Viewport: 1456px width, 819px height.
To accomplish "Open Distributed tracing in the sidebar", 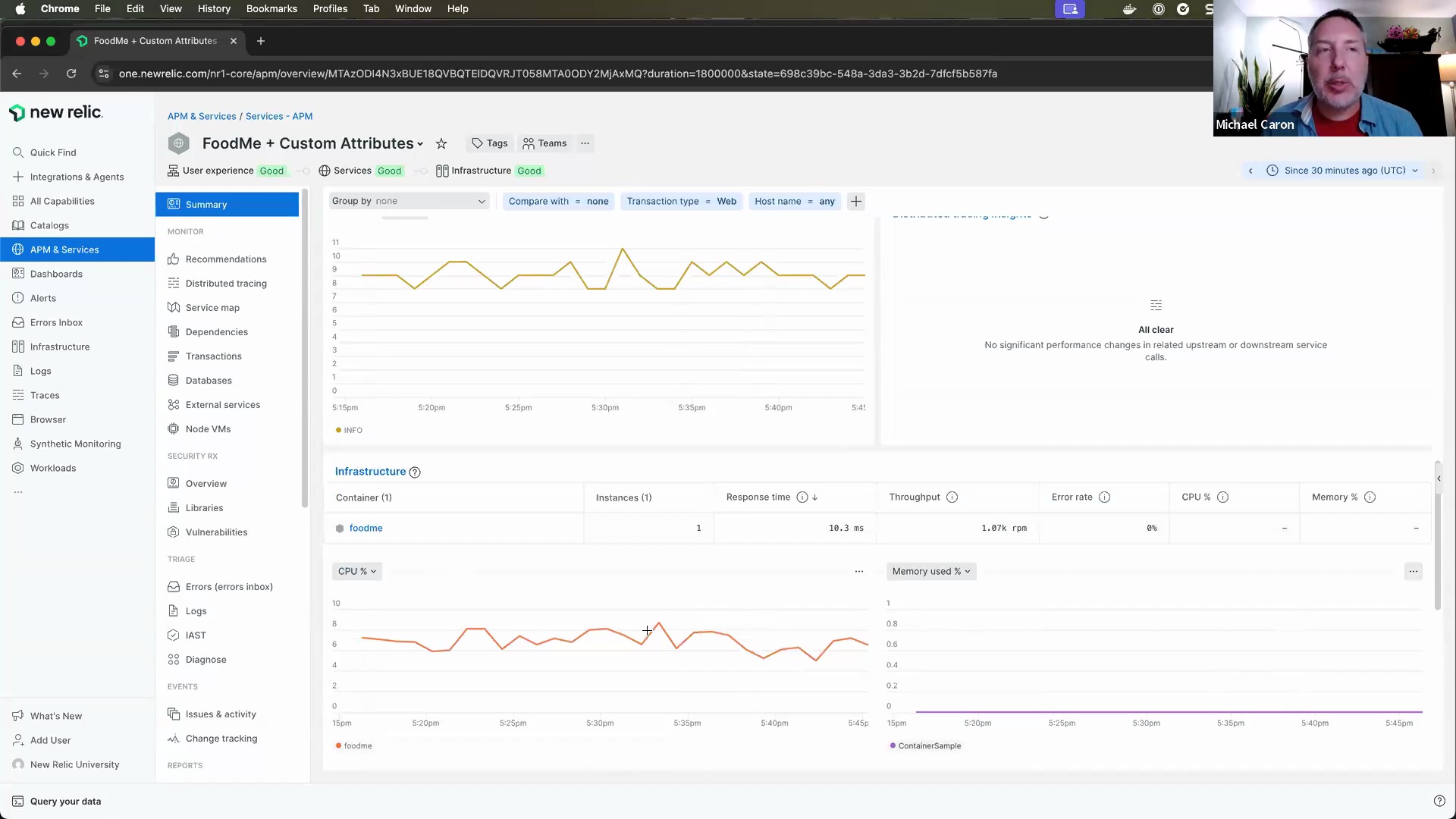I will point(226,284).
